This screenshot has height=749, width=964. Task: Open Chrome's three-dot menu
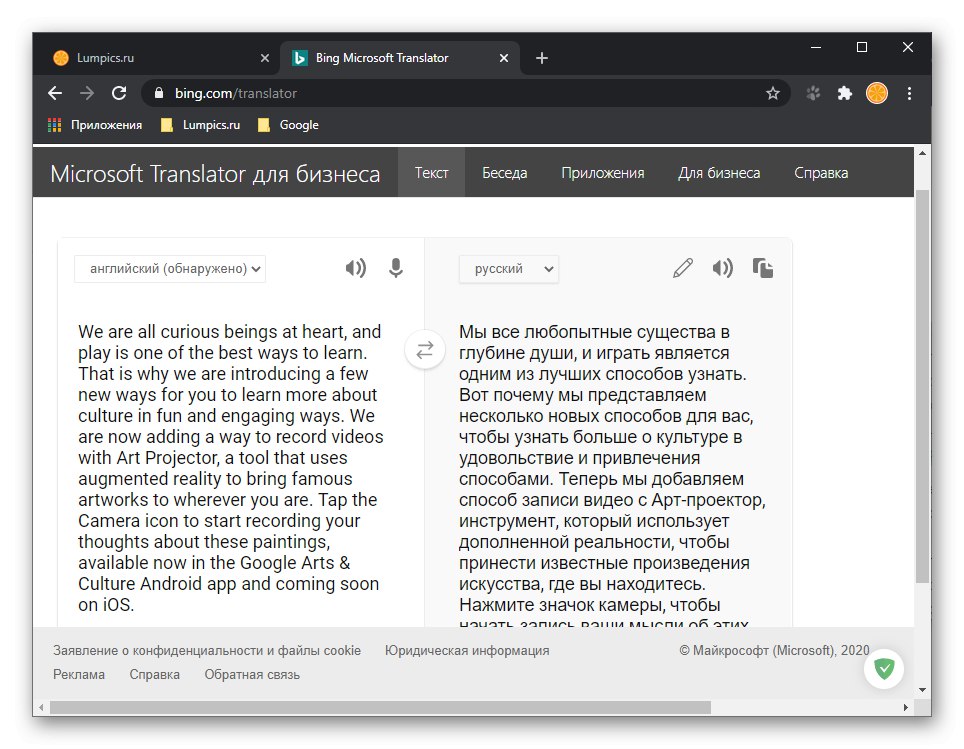(x=909, y=93)
